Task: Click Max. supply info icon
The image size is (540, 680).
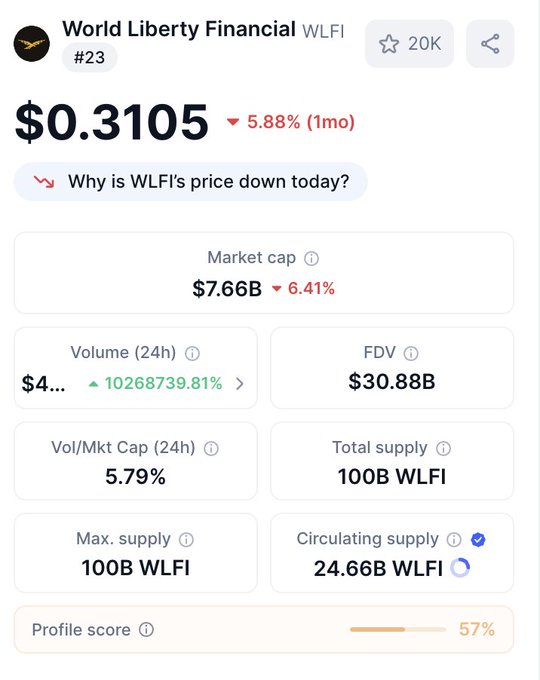Action: click(x=187, y=540)
